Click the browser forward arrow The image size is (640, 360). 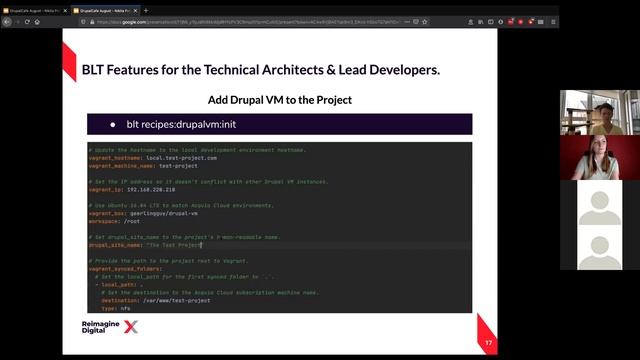coord(17,22)
